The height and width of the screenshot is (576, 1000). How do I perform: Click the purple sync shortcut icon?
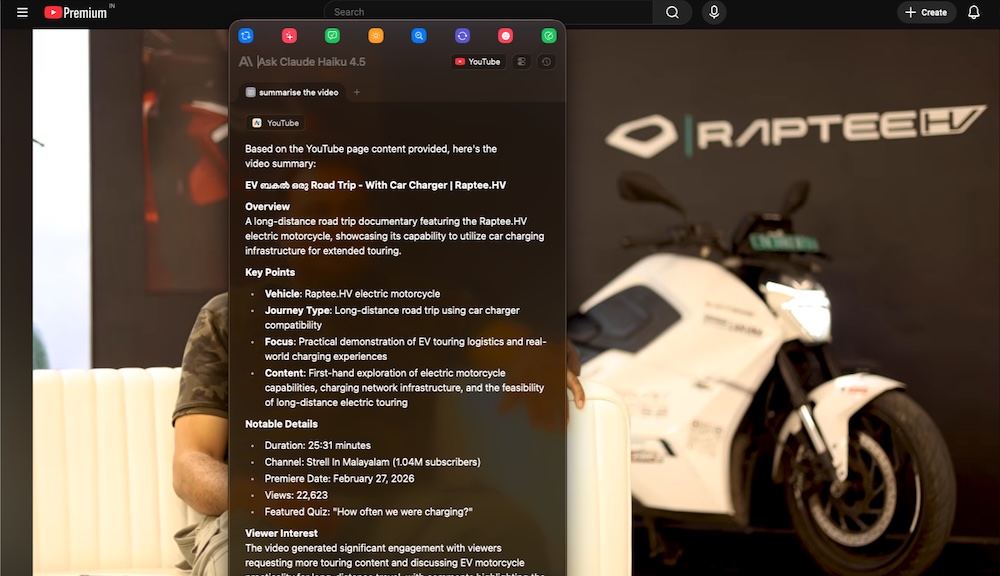click(x=462, y=36)
